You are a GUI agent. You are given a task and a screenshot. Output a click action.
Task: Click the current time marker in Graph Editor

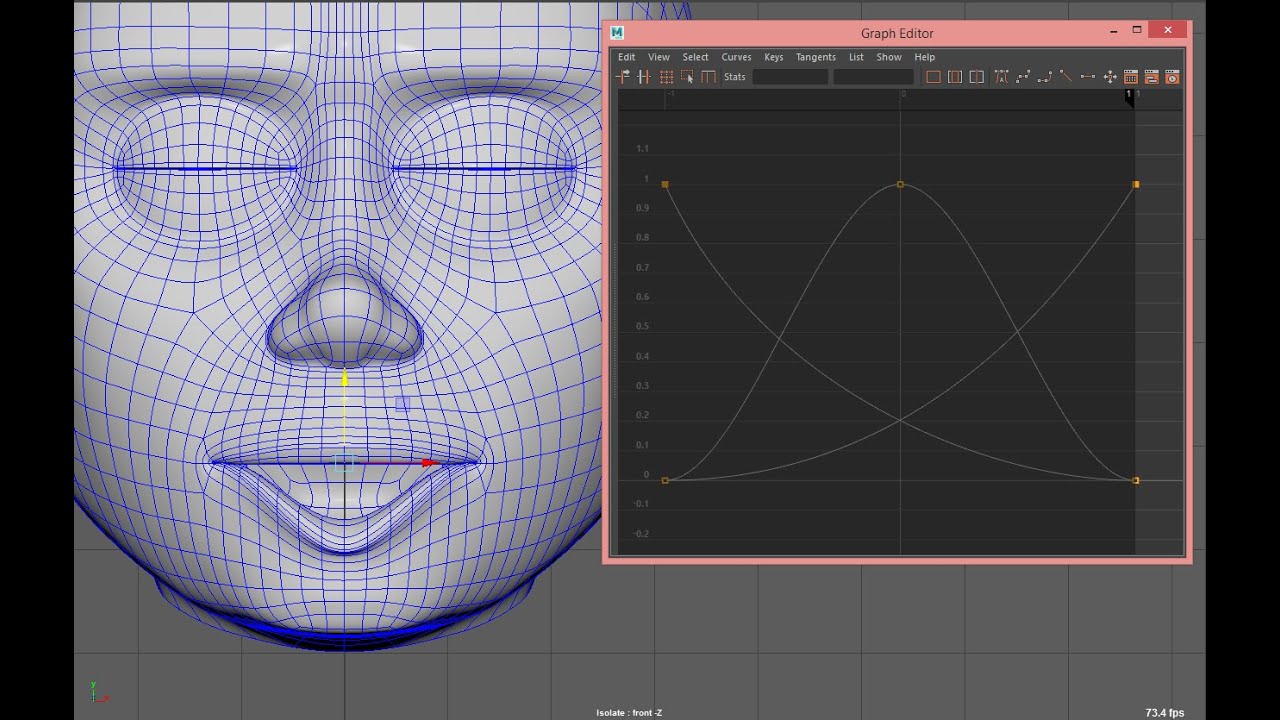click(x=1130, y=97)
